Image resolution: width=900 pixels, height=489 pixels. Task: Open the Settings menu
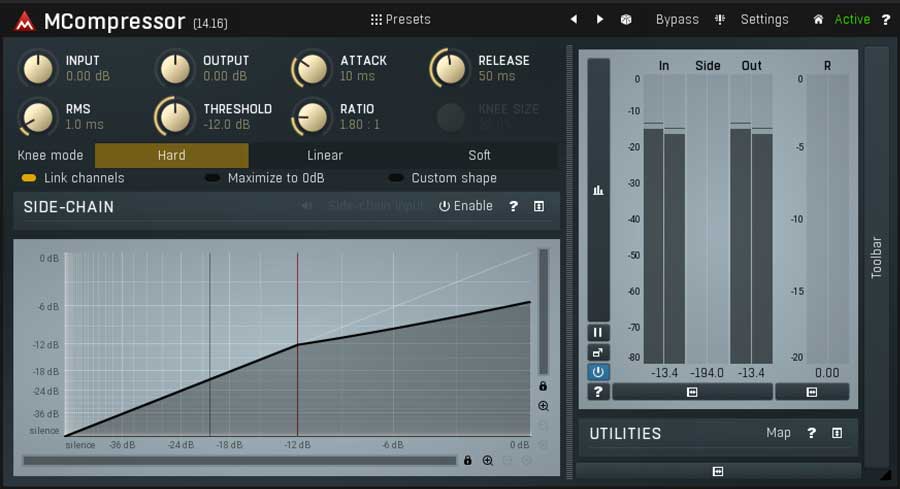[x=765, y=20]
